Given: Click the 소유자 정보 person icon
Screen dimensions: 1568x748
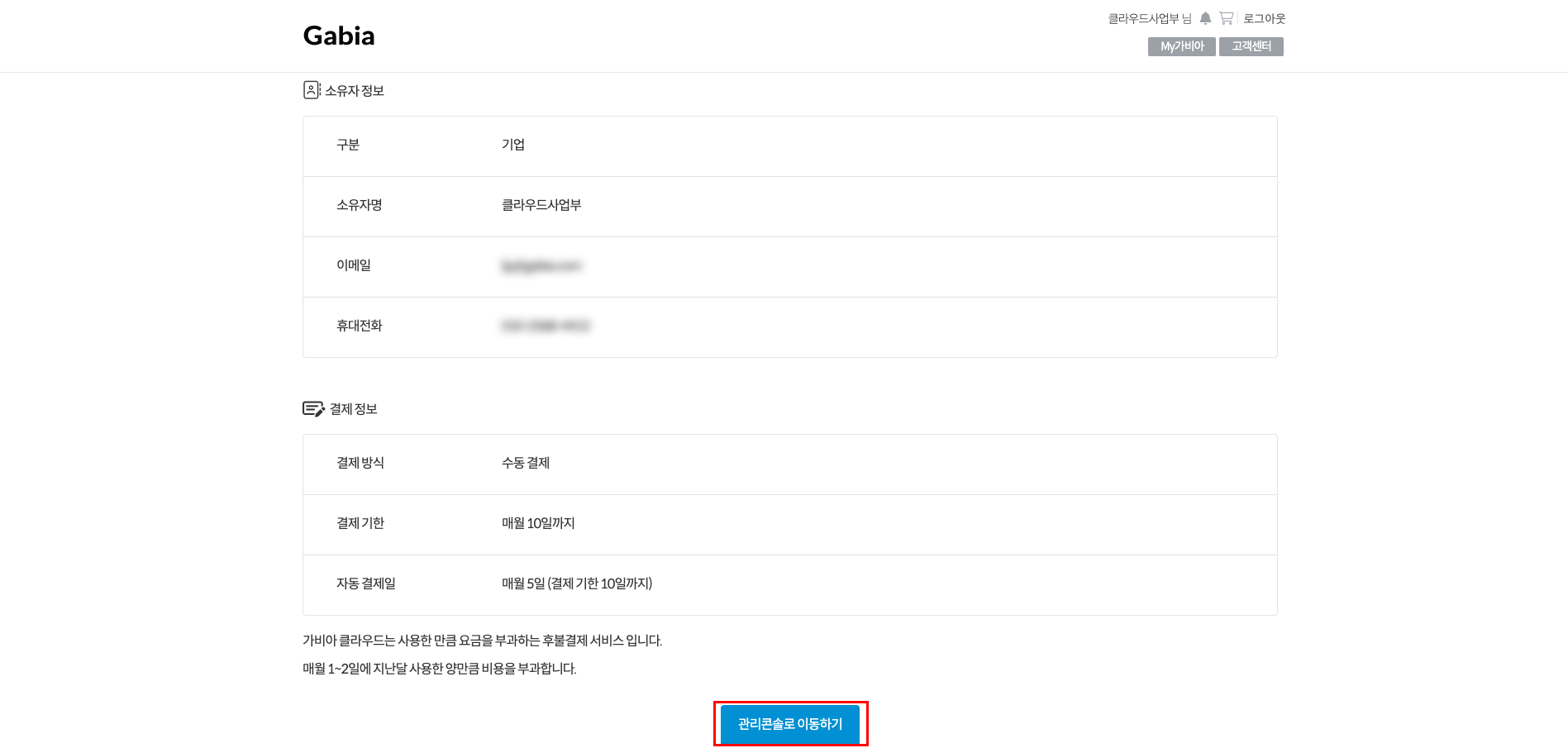Looking at the screenshot, I should coord(312,90).
